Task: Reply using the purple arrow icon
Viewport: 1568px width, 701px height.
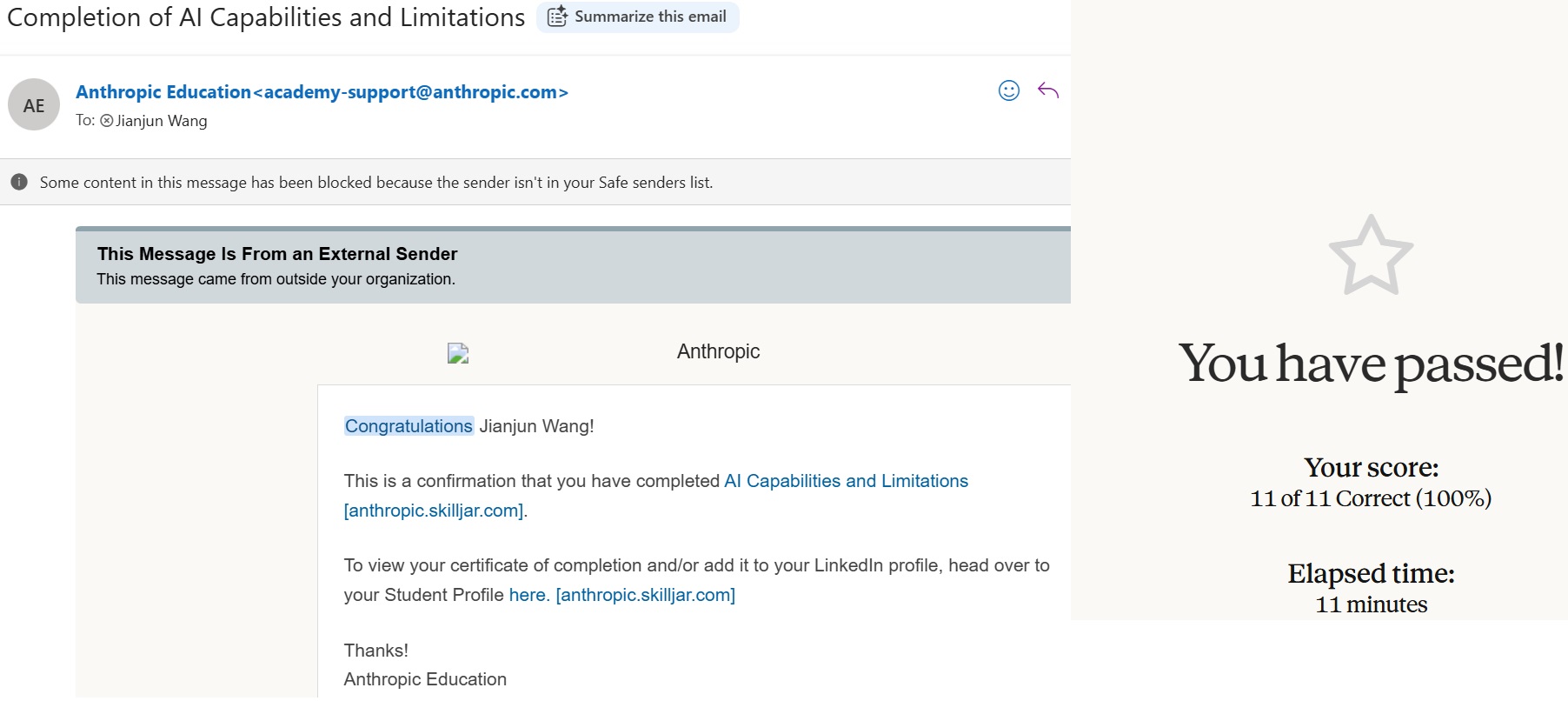Action: tap(1048, 90)
